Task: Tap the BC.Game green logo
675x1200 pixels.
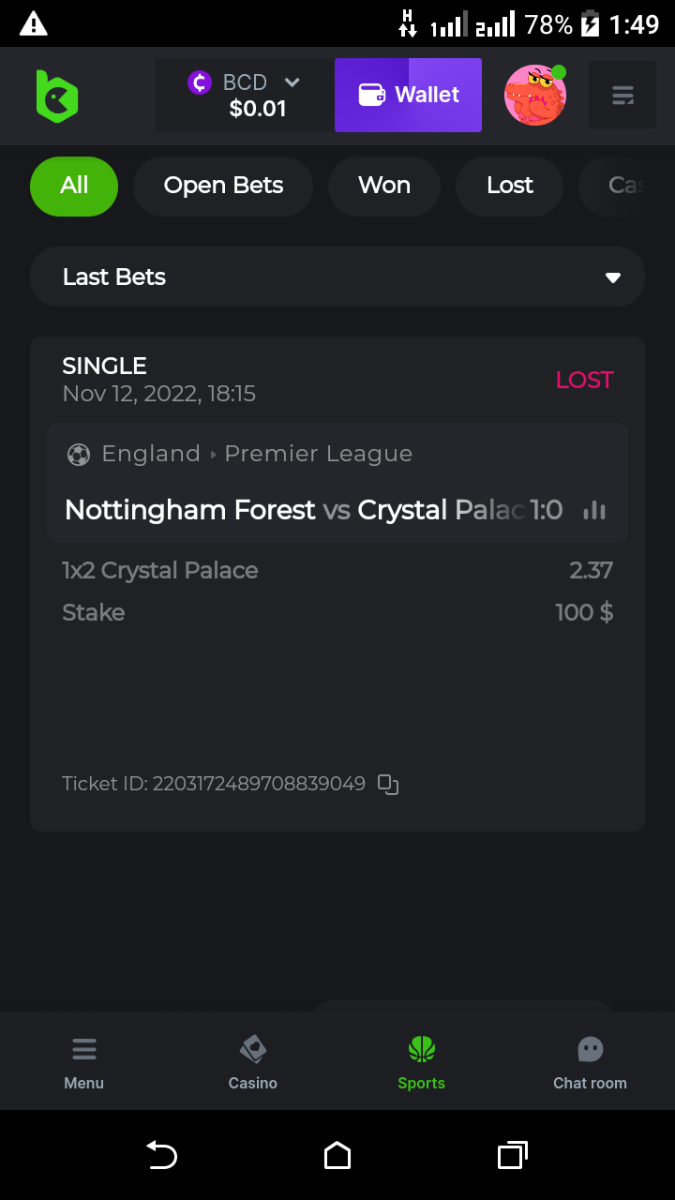Action: point(57,96)
